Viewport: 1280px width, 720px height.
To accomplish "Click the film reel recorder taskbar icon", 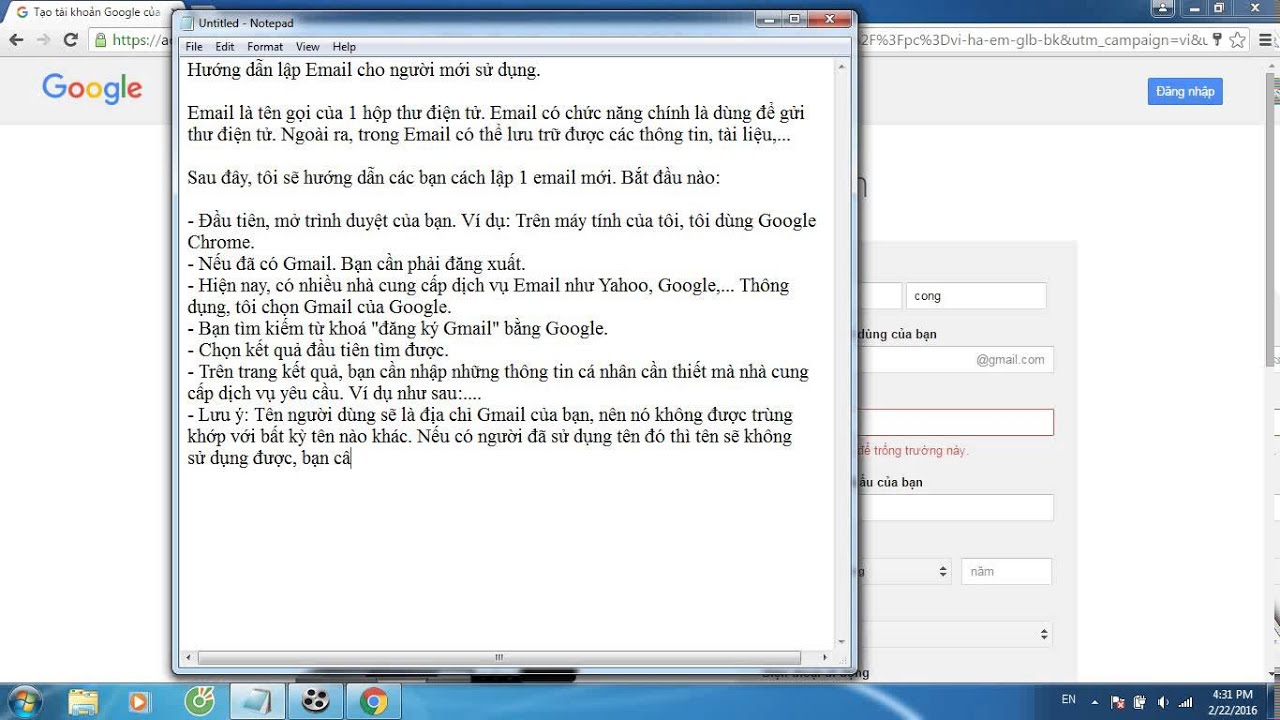I will (315, 702).
